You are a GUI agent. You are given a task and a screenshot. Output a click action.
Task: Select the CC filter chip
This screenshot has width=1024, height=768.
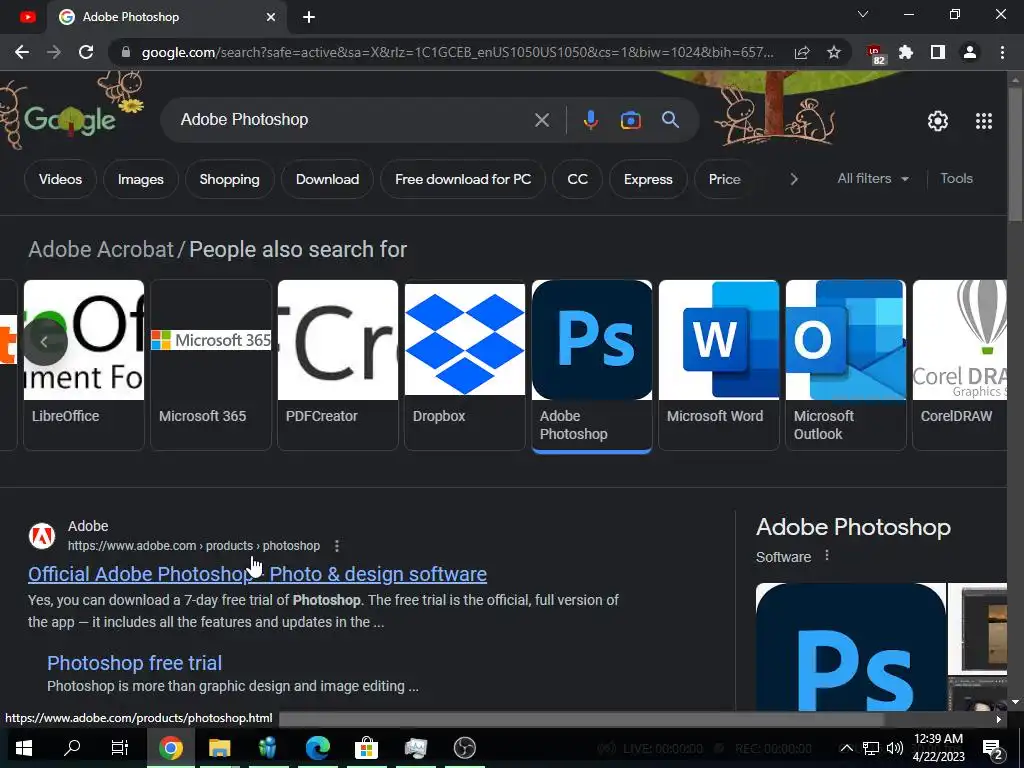577,179
